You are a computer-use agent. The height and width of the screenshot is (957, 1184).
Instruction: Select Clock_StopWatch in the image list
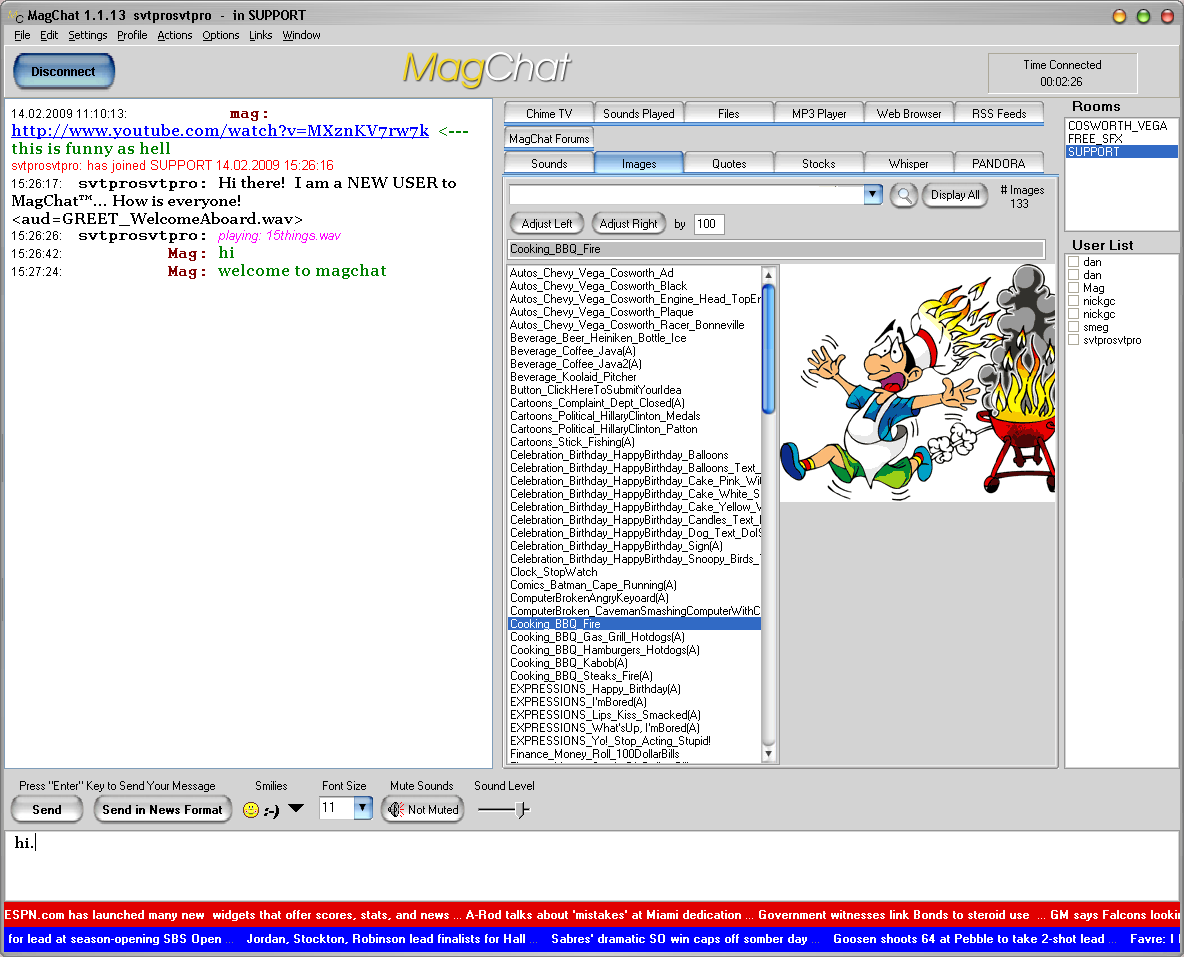click(x=553, y=572)
